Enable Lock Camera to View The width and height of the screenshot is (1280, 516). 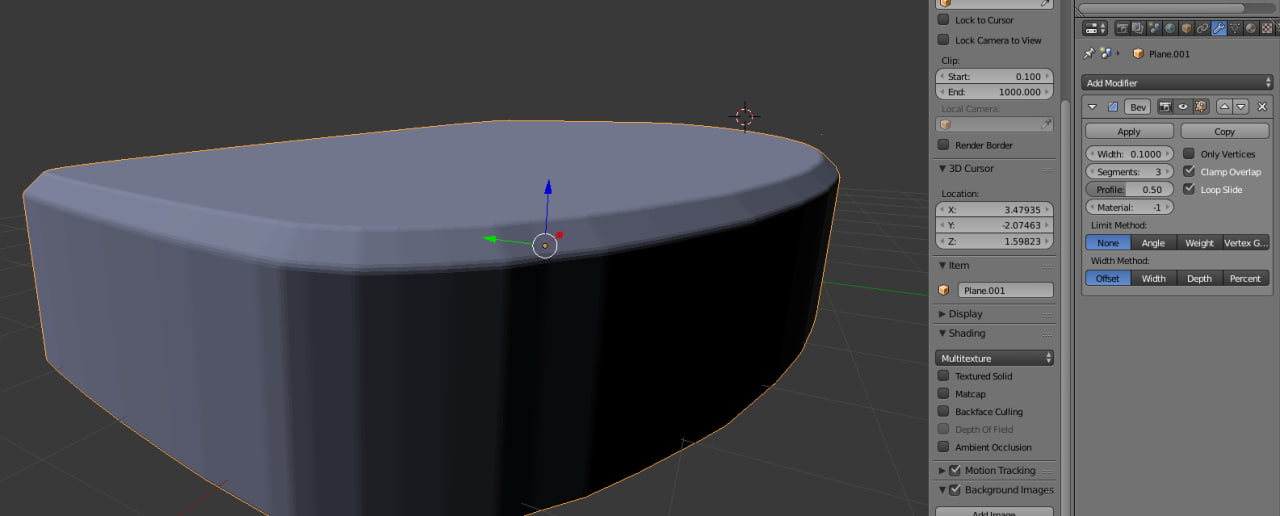(943, 40)
